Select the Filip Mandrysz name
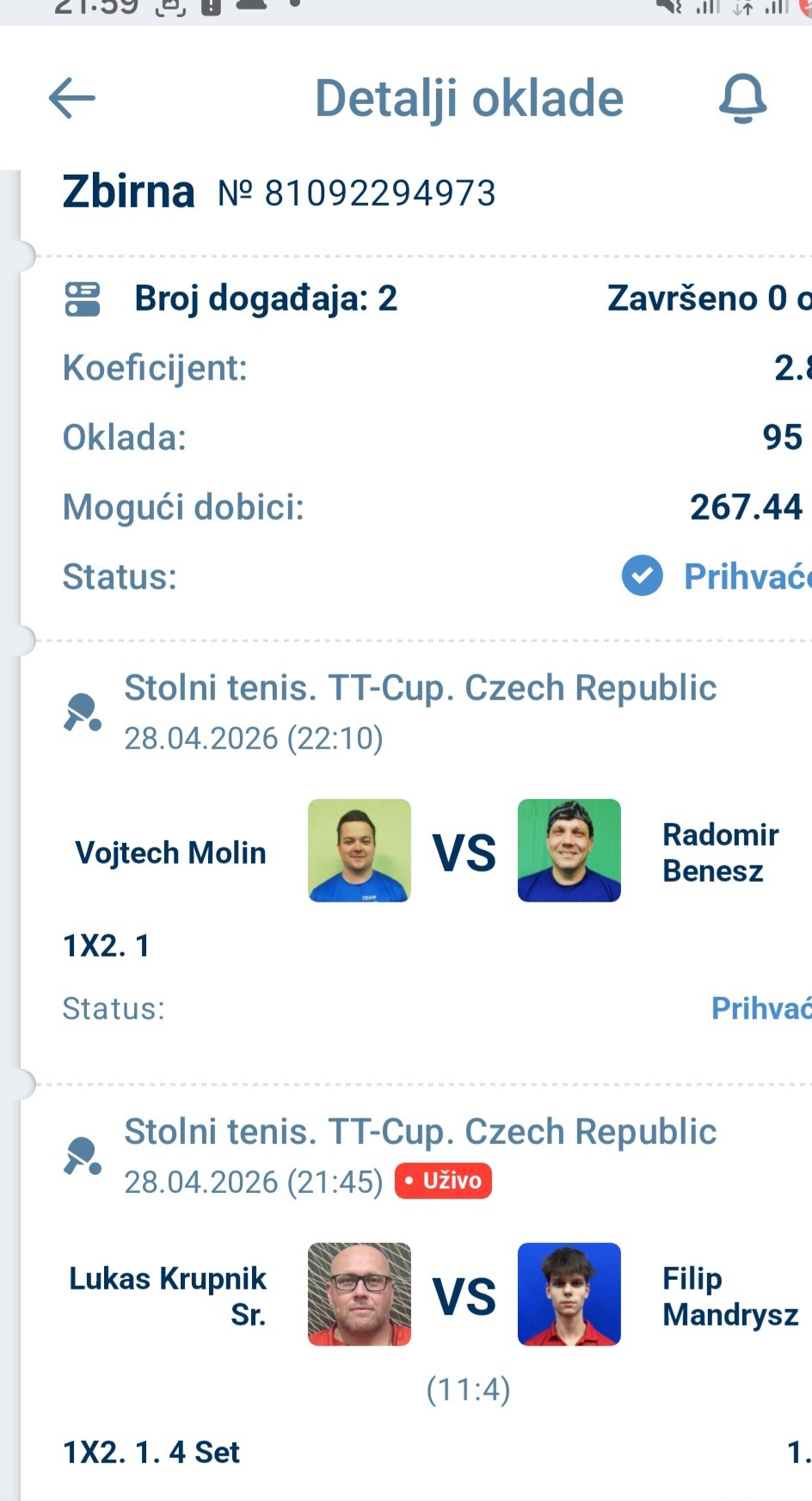The height and width of the screenshot is (1501, 812). pos(729,1296)
